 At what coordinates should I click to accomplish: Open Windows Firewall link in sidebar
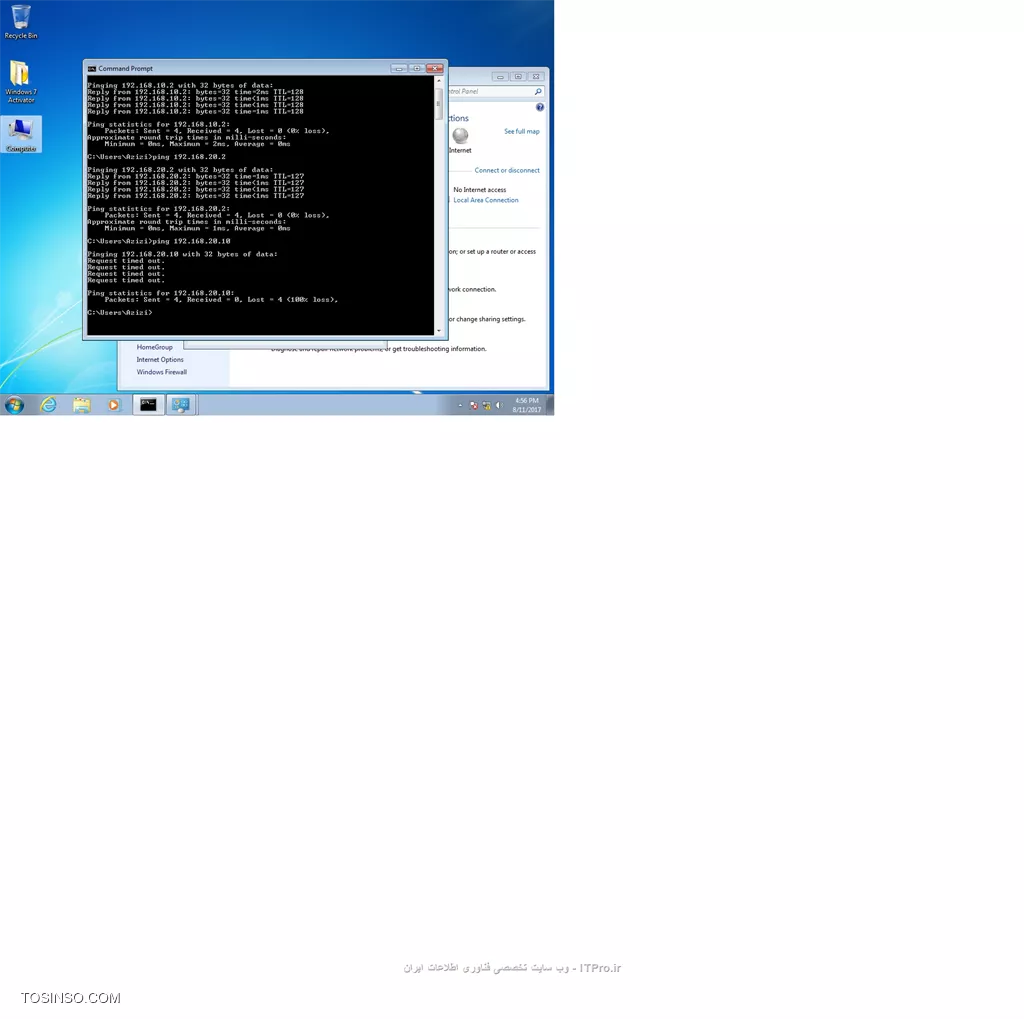162,372
